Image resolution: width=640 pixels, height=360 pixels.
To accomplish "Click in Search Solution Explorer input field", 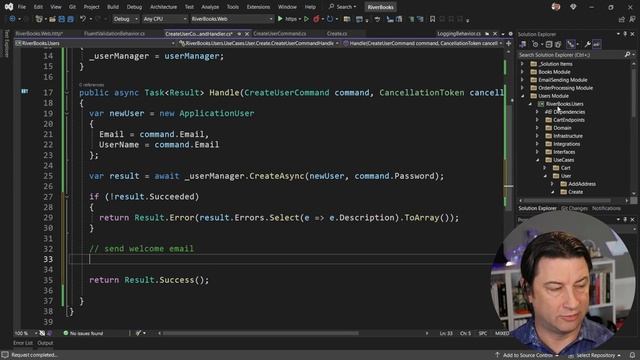I will (571, 55).
